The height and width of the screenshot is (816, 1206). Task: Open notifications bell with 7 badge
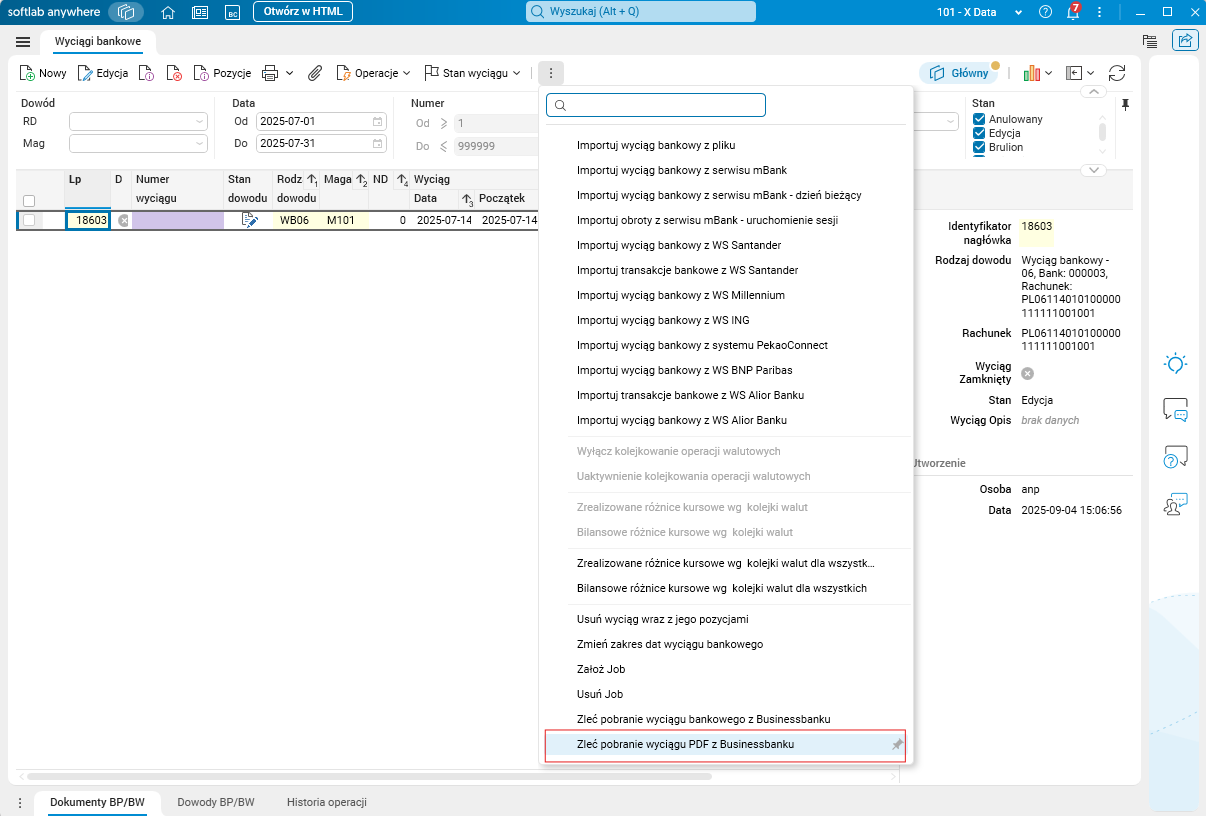[x=1073, y=12]
